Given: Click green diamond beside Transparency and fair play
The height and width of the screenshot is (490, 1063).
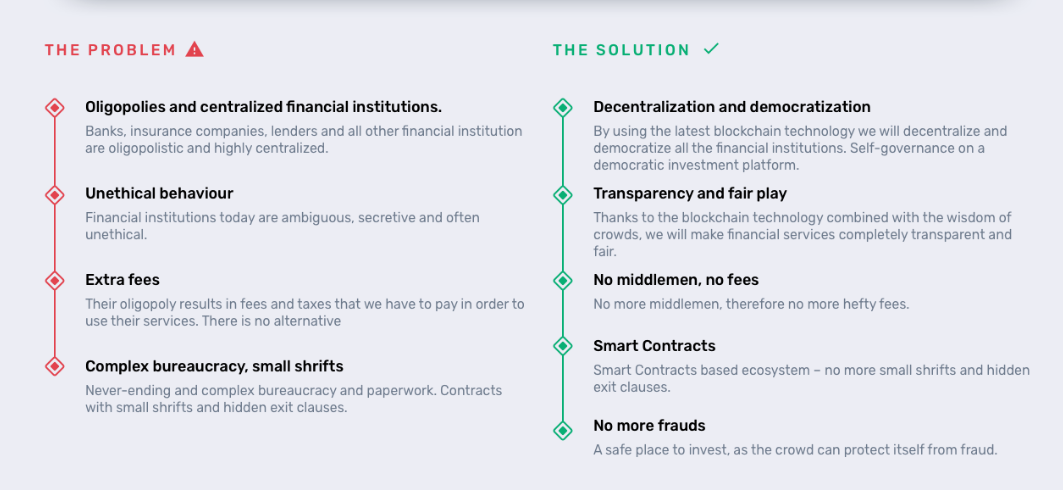Looking at the screenshot, I should (x=563, y=195).
